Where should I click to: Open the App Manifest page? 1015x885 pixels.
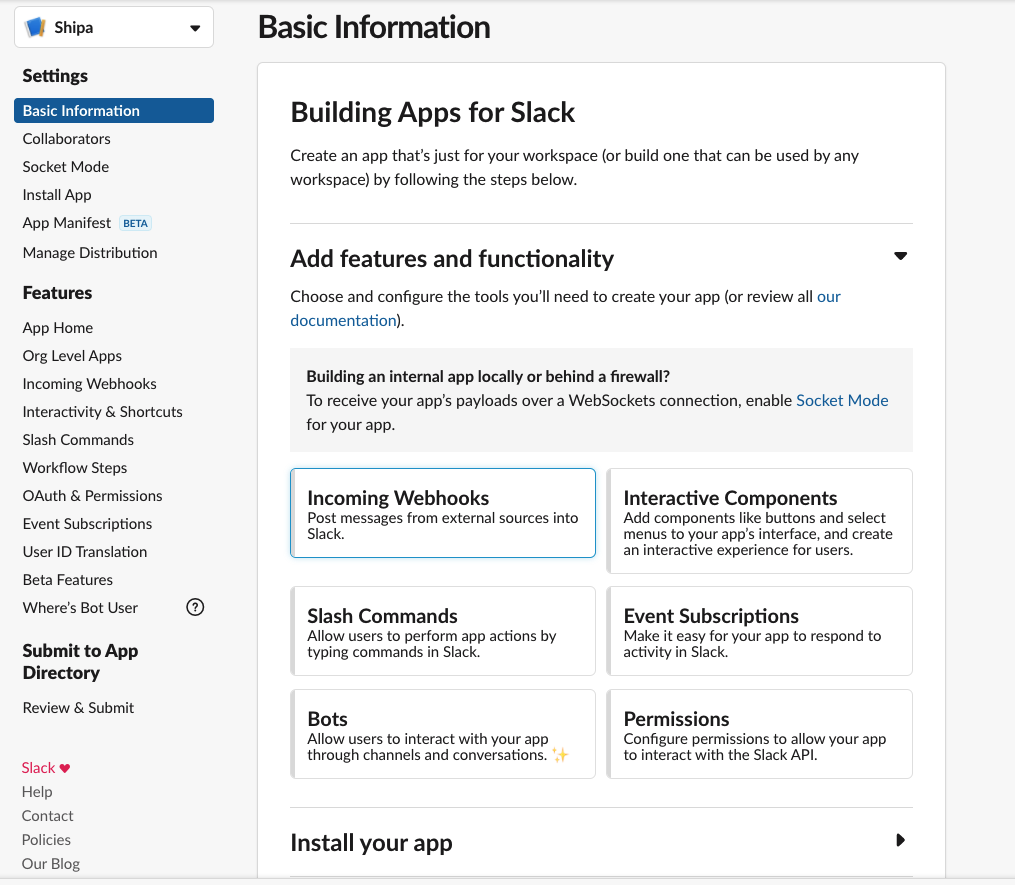click(67, 223)
